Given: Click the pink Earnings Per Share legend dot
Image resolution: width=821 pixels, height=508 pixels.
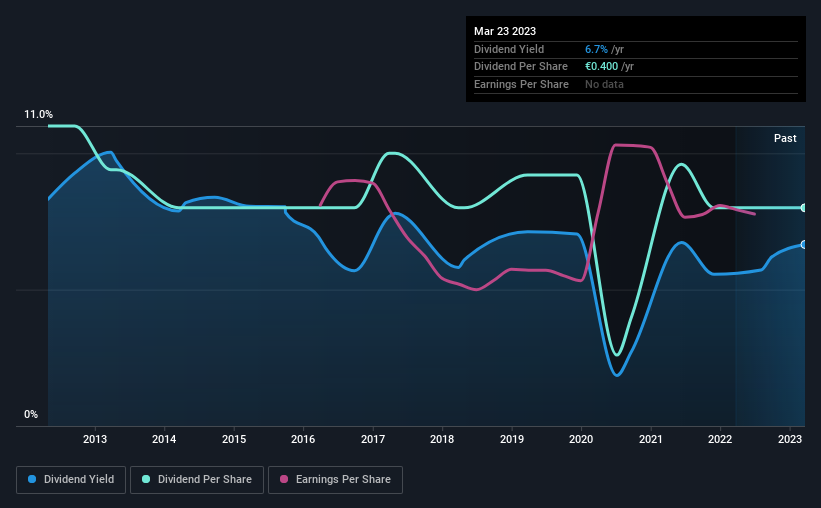Looking at the screenshot, I should (x=284, y=479).
